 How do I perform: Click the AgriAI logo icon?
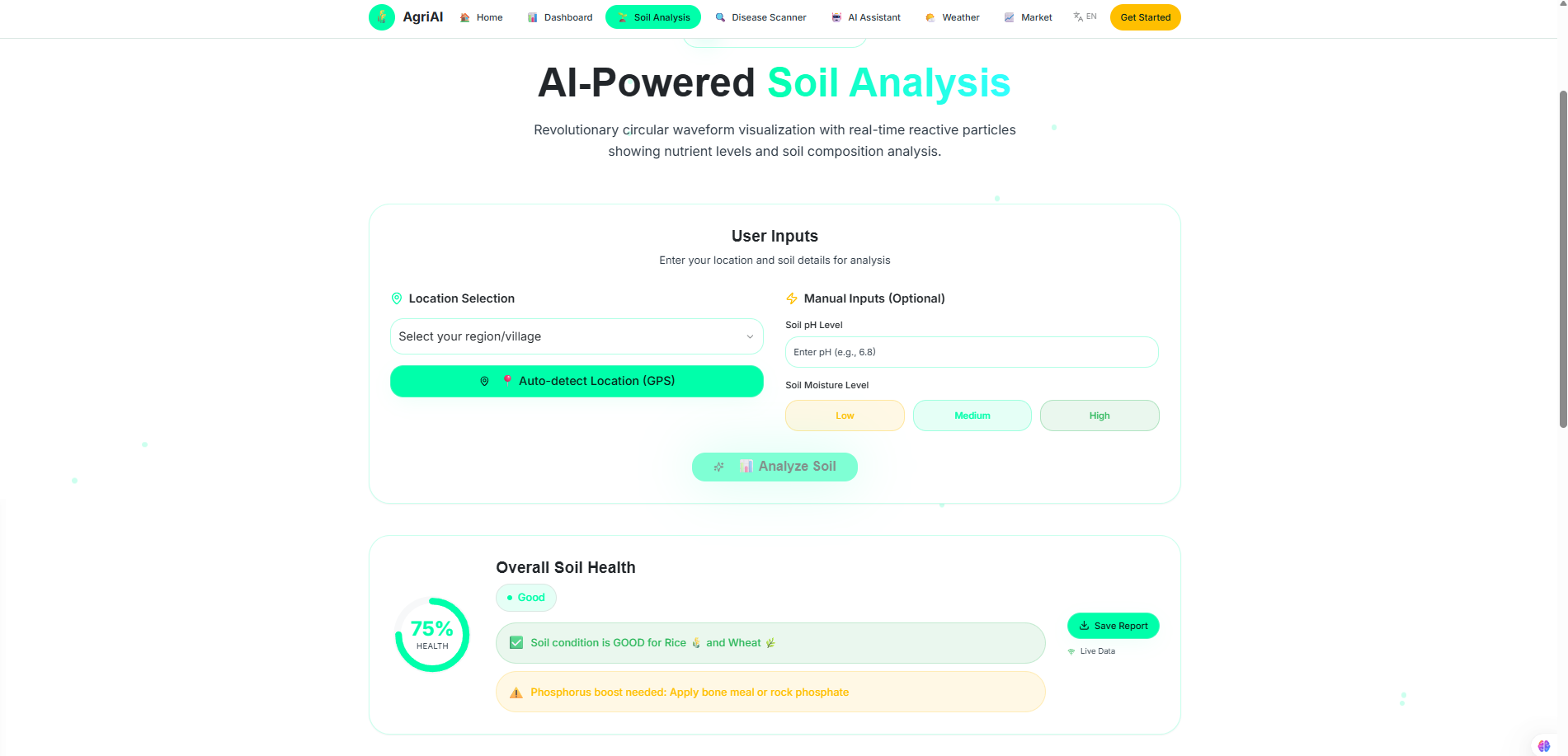point(382,17)
